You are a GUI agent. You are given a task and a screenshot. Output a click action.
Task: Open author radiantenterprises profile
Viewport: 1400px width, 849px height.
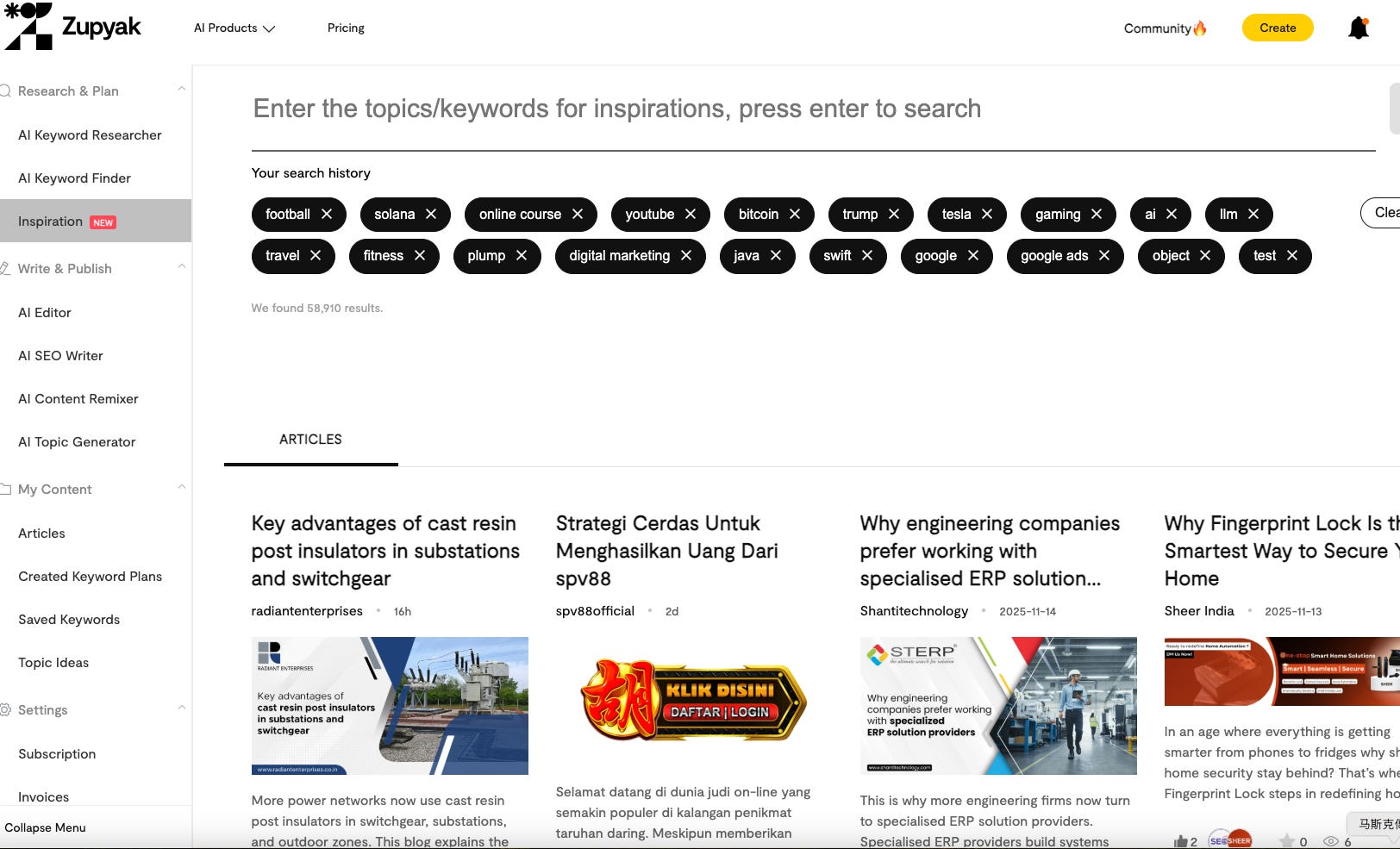click(307, 611)
